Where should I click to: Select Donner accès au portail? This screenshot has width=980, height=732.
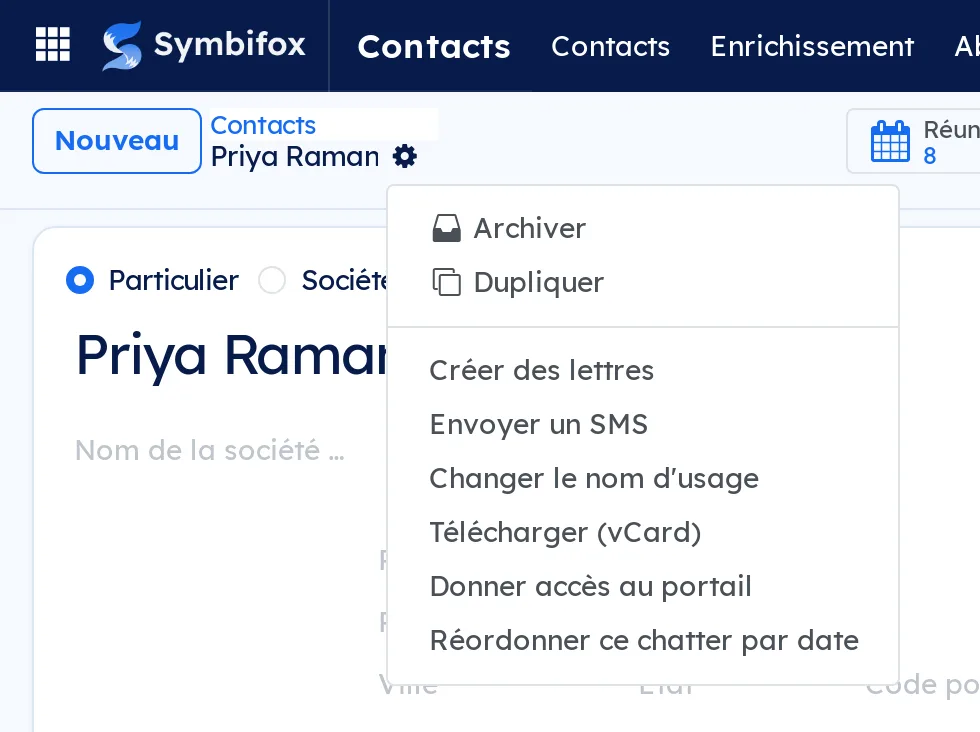[643, 586]
